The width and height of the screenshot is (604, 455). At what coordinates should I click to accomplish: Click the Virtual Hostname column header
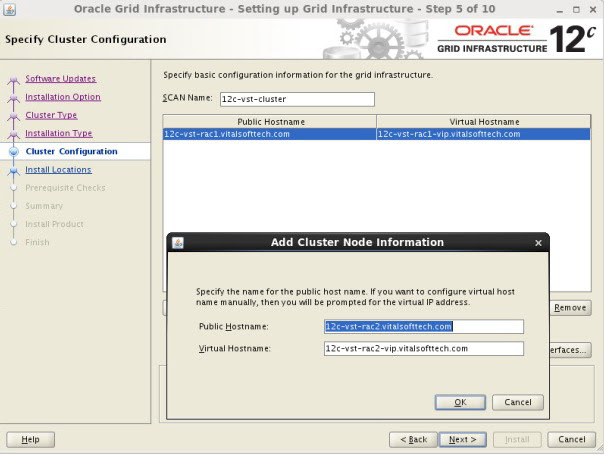[x=483, y=122]
